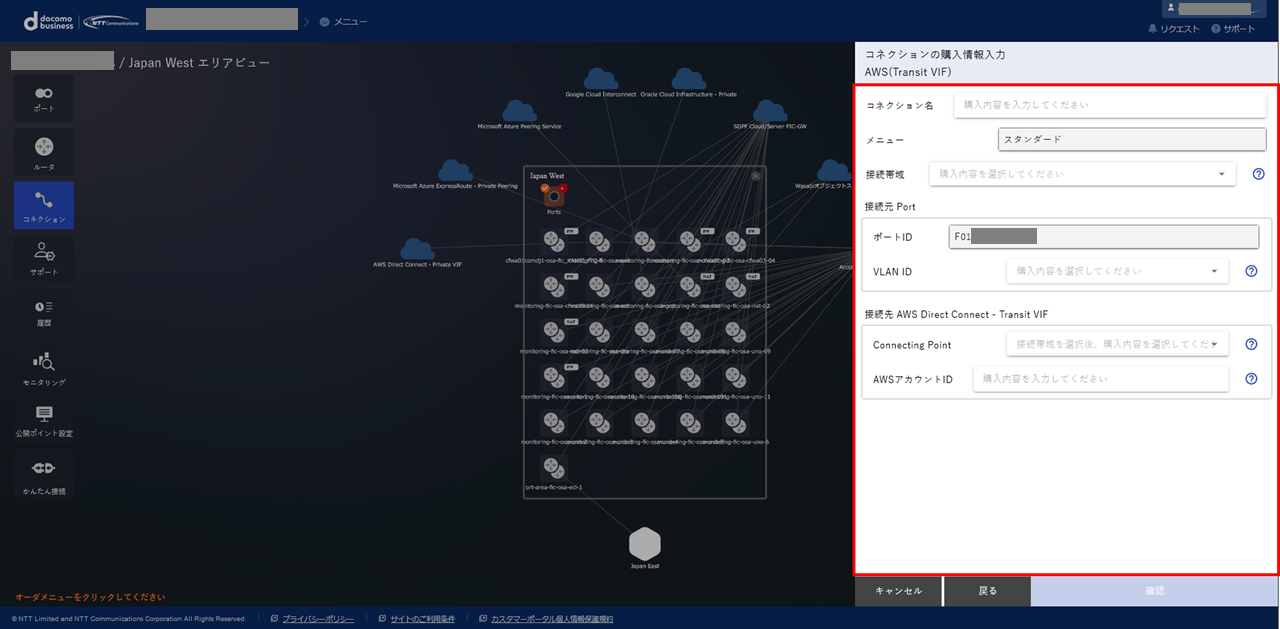Image resolution: width=1280 pixels, height=629 pixels.
Task: Click the AWS Direct Connect Private VIF cloud
Action: pos(417,250)
